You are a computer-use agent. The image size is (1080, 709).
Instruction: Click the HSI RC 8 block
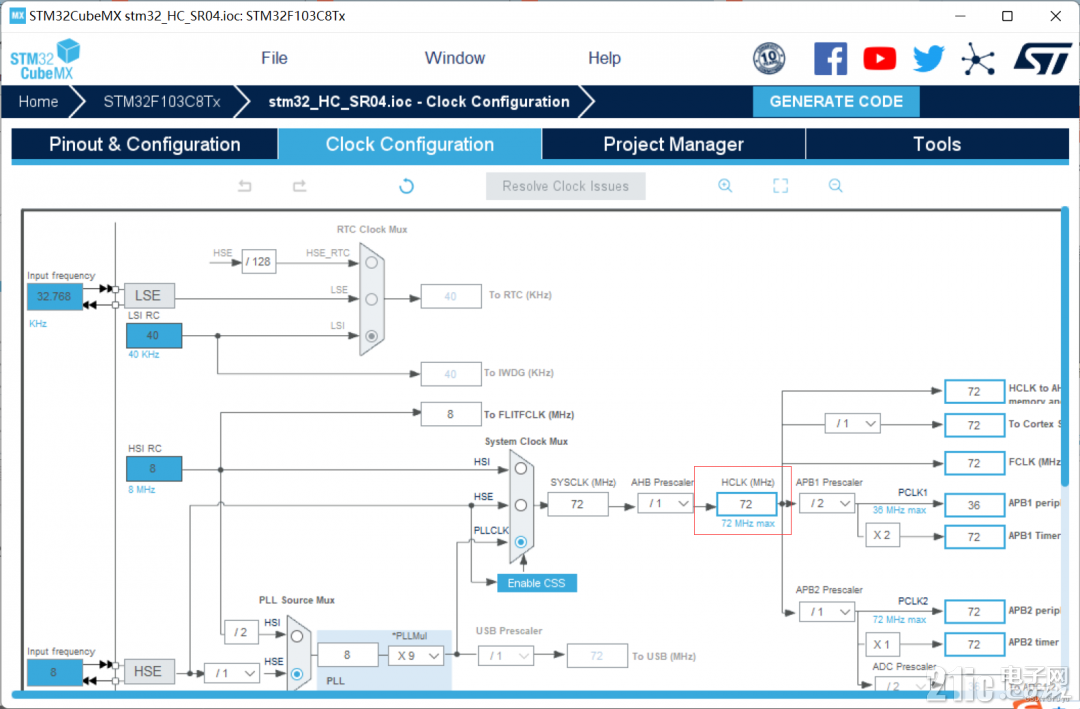point(154,469)
